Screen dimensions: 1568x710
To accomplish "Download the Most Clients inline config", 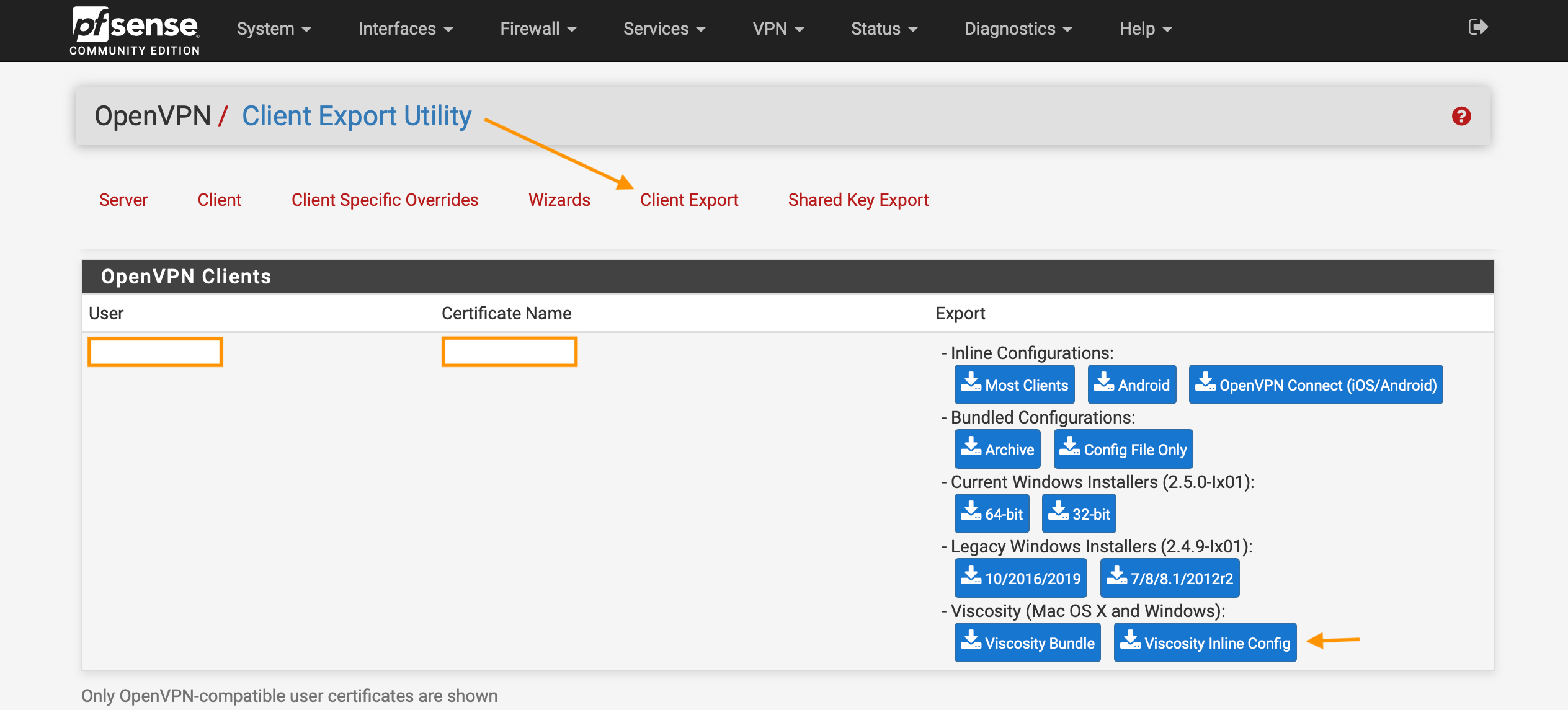I will tap(1015, 384).
